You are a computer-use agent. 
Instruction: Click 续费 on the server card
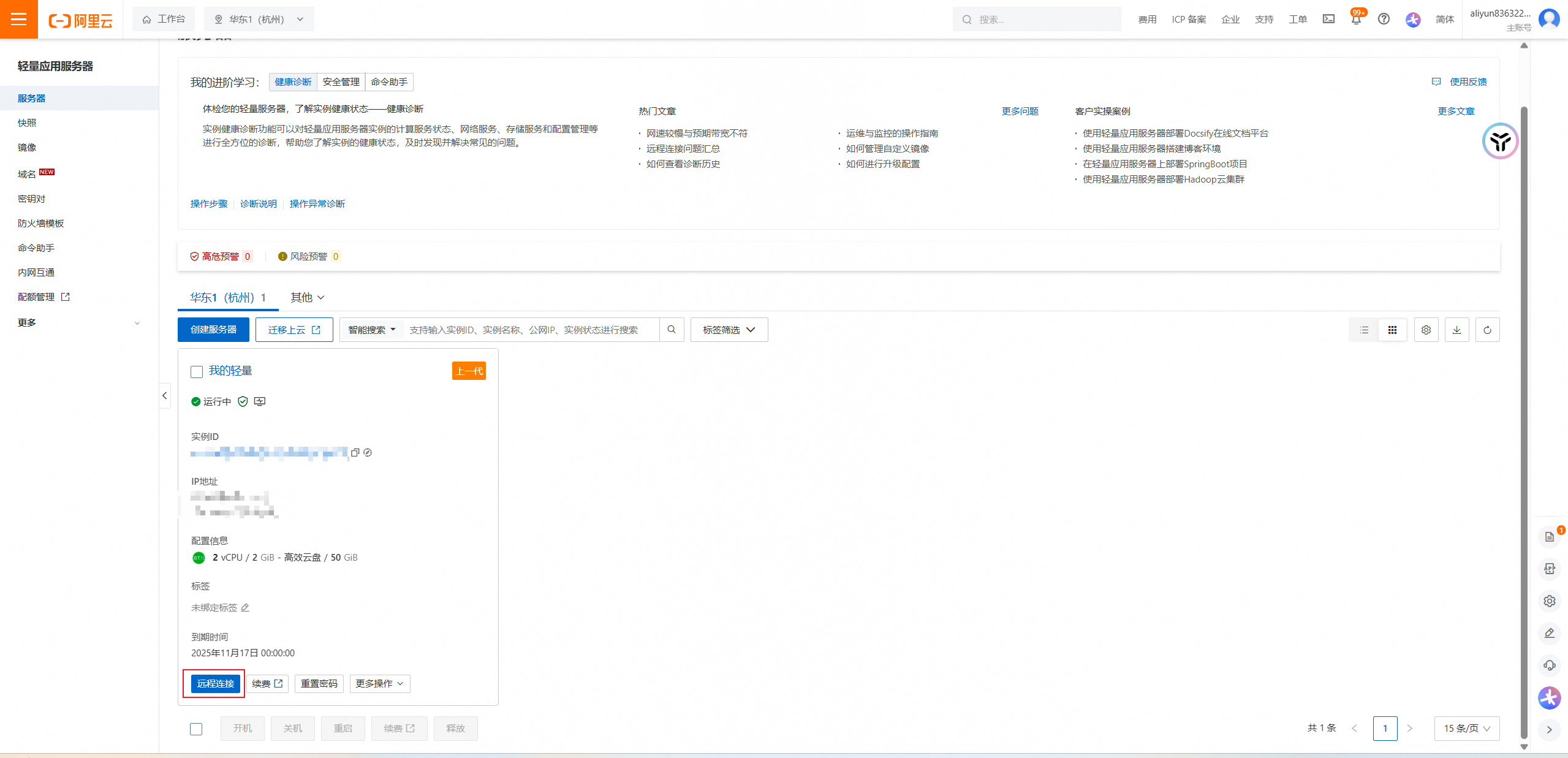(x=267, y=684)
